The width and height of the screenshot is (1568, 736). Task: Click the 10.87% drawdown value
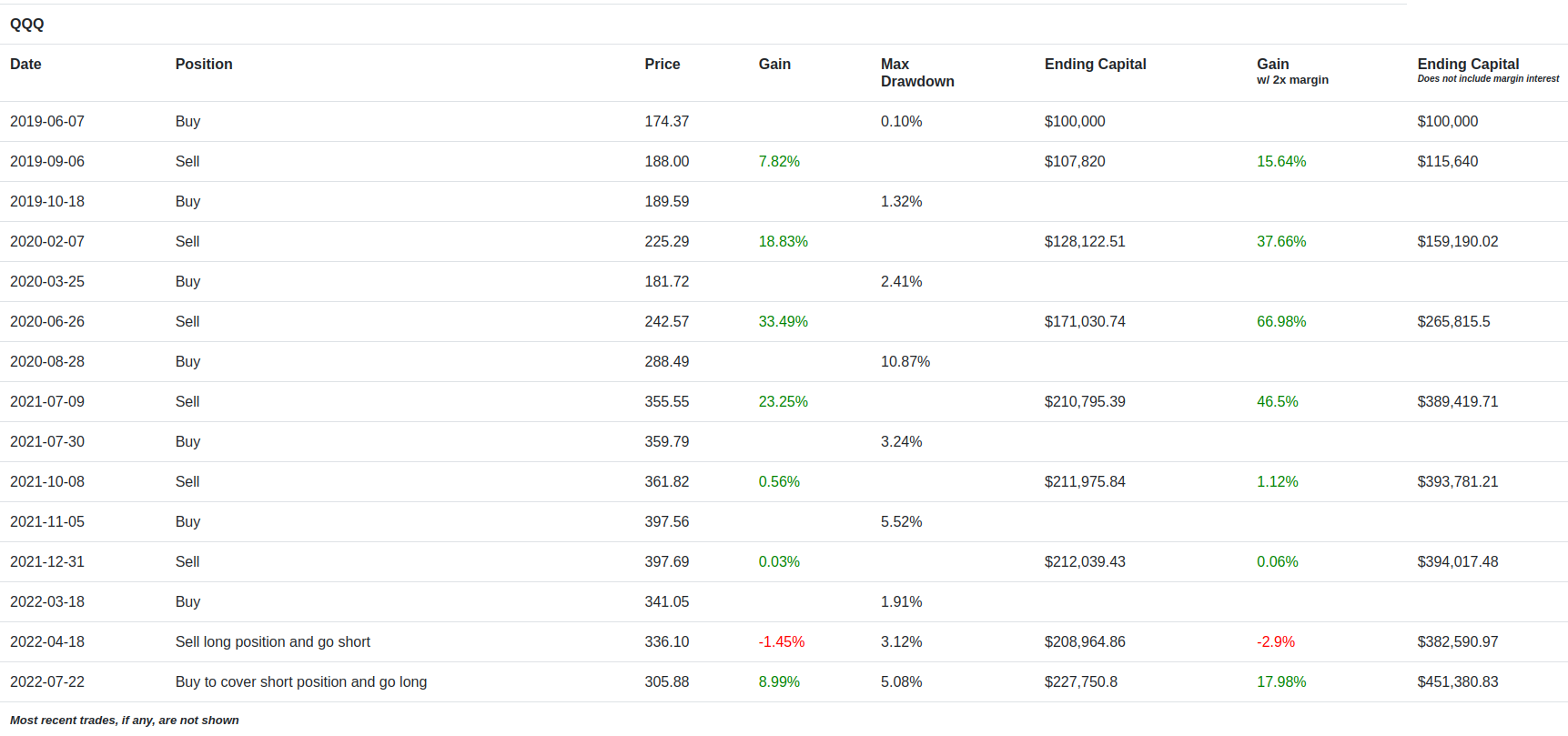pyautogui.click(x=905, y=362)
